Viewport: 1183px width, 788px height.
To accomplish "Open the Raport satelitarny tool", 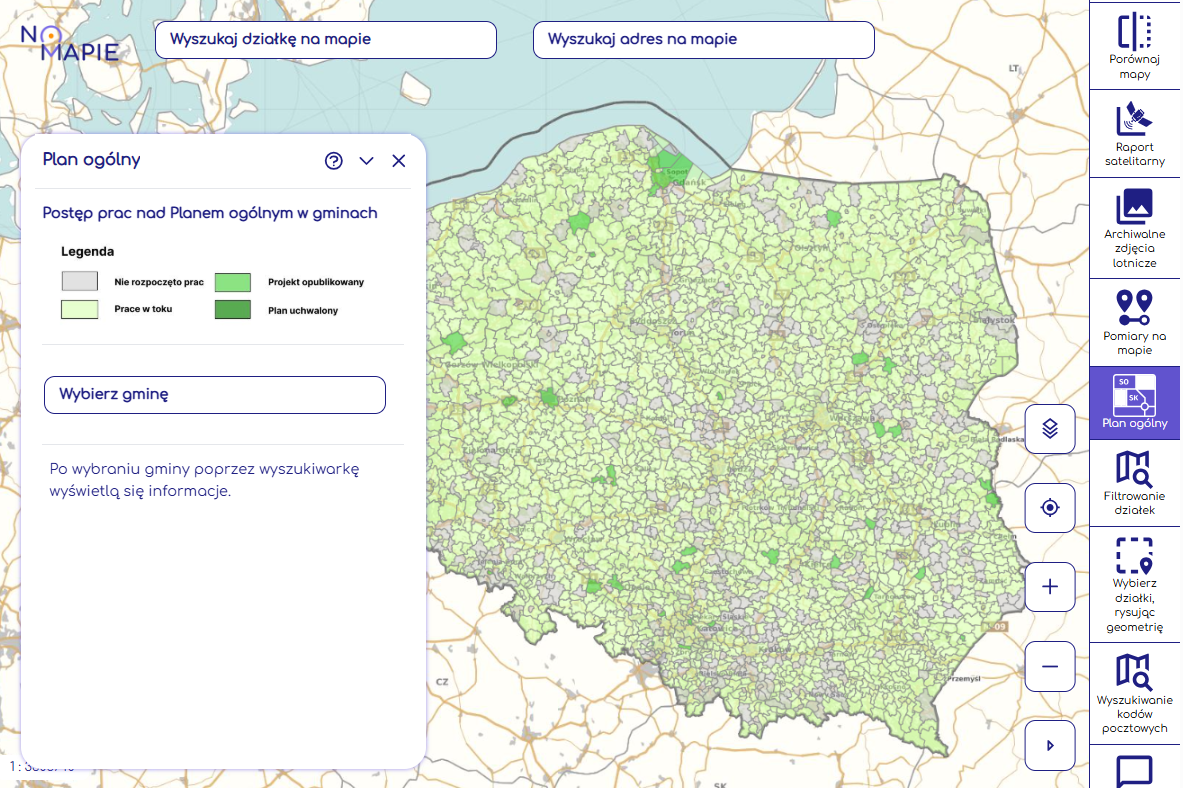I will (1134, 133).
